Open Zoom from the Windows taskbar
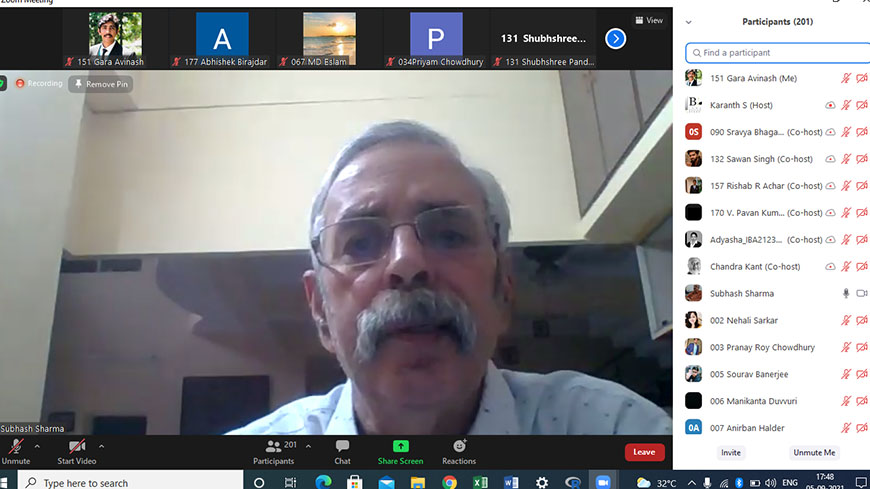The height and width of the screenshot is (489, 870). [603, 482]
